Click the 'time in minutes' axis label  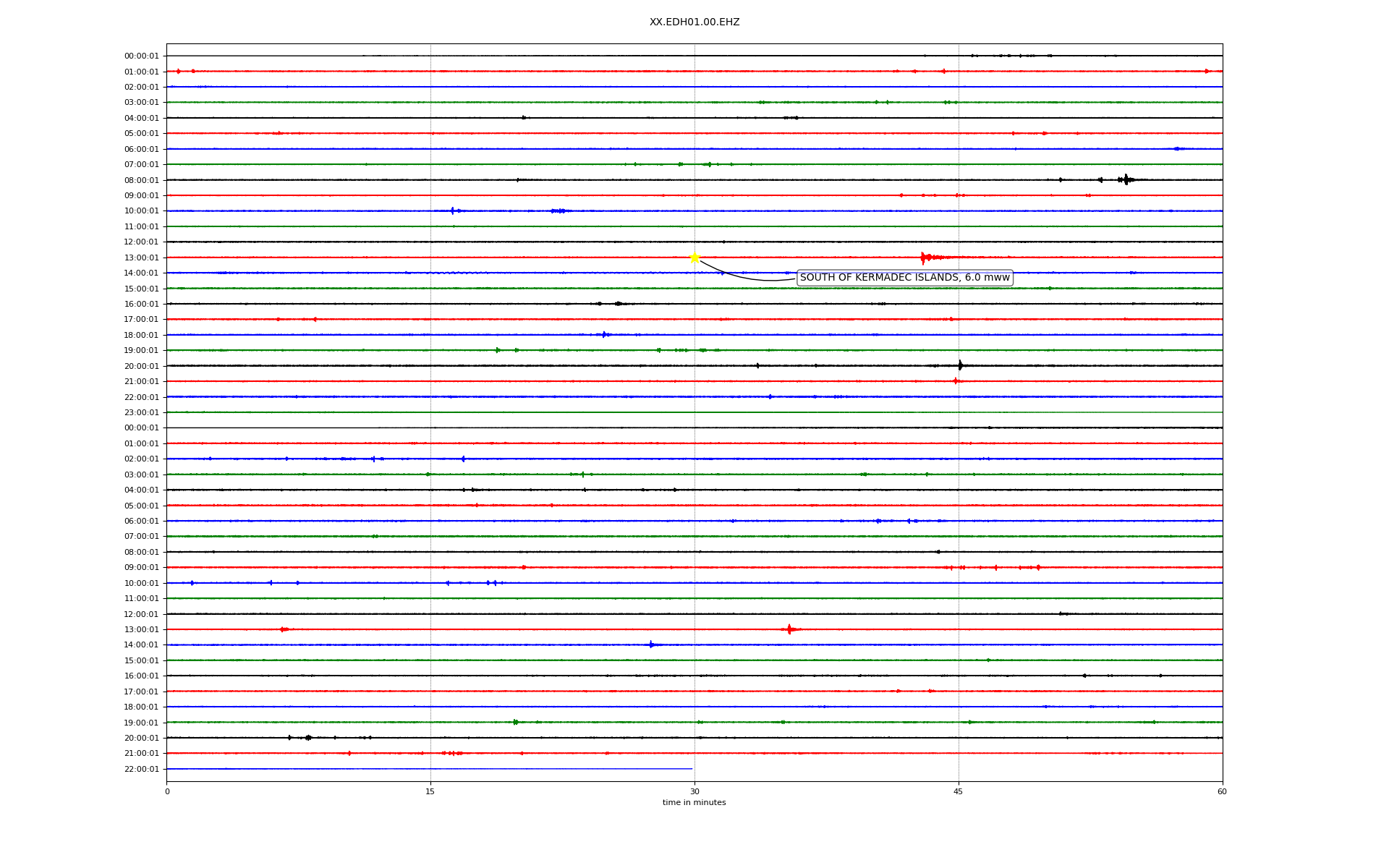[694, 802]
